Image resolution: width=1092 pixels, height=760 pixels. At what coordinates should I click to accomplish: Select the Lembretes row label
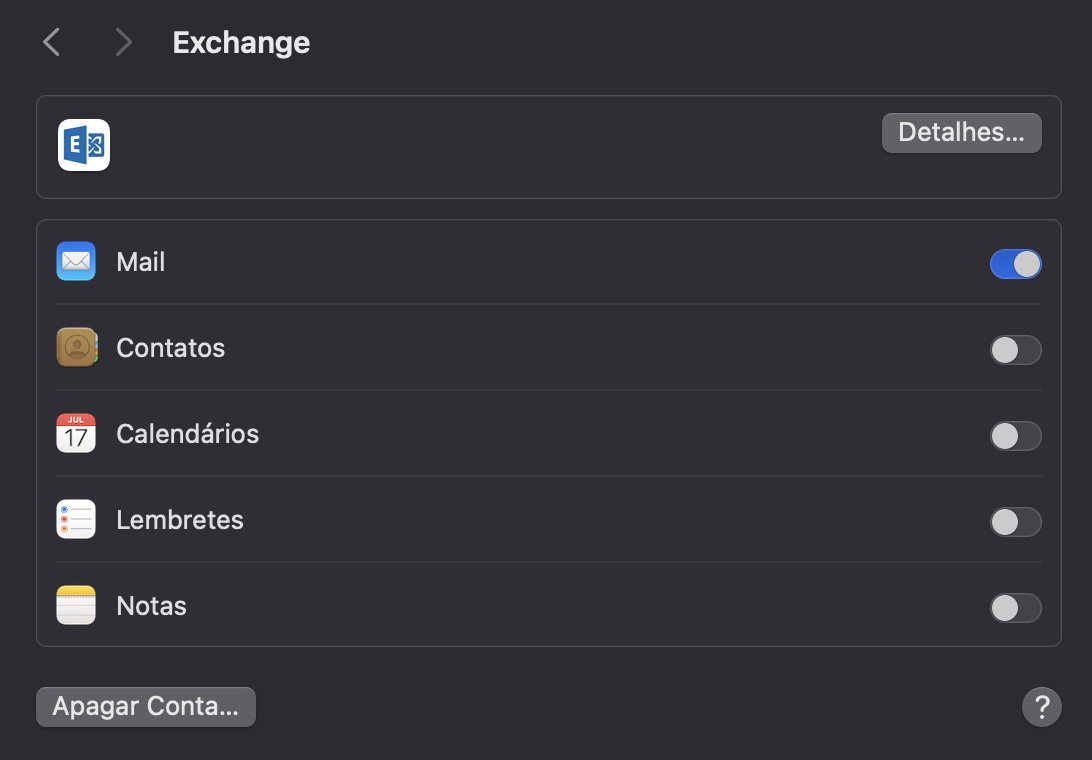180,520
